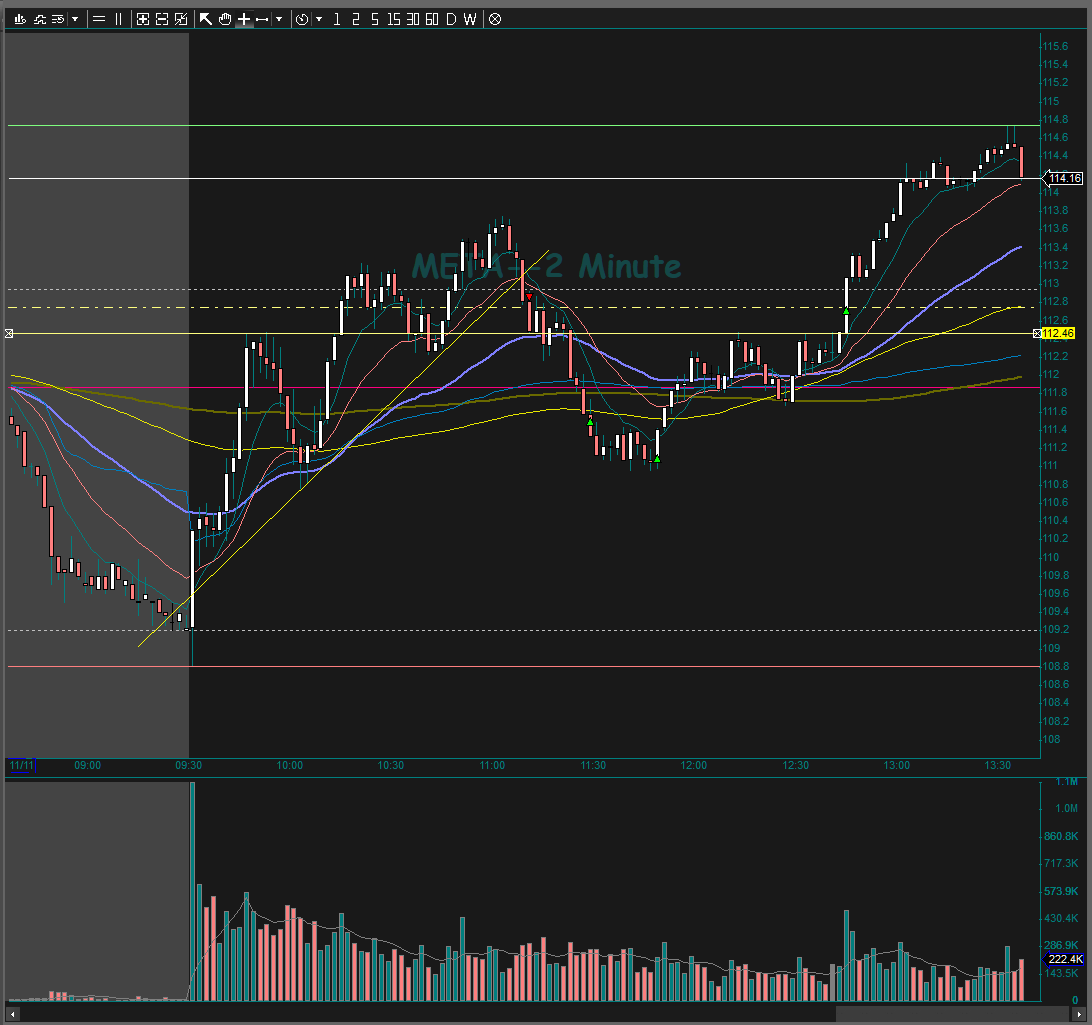1092x1025 pixels.
Task: Select the vertical line drawing tool
Action: click(118, 19)
